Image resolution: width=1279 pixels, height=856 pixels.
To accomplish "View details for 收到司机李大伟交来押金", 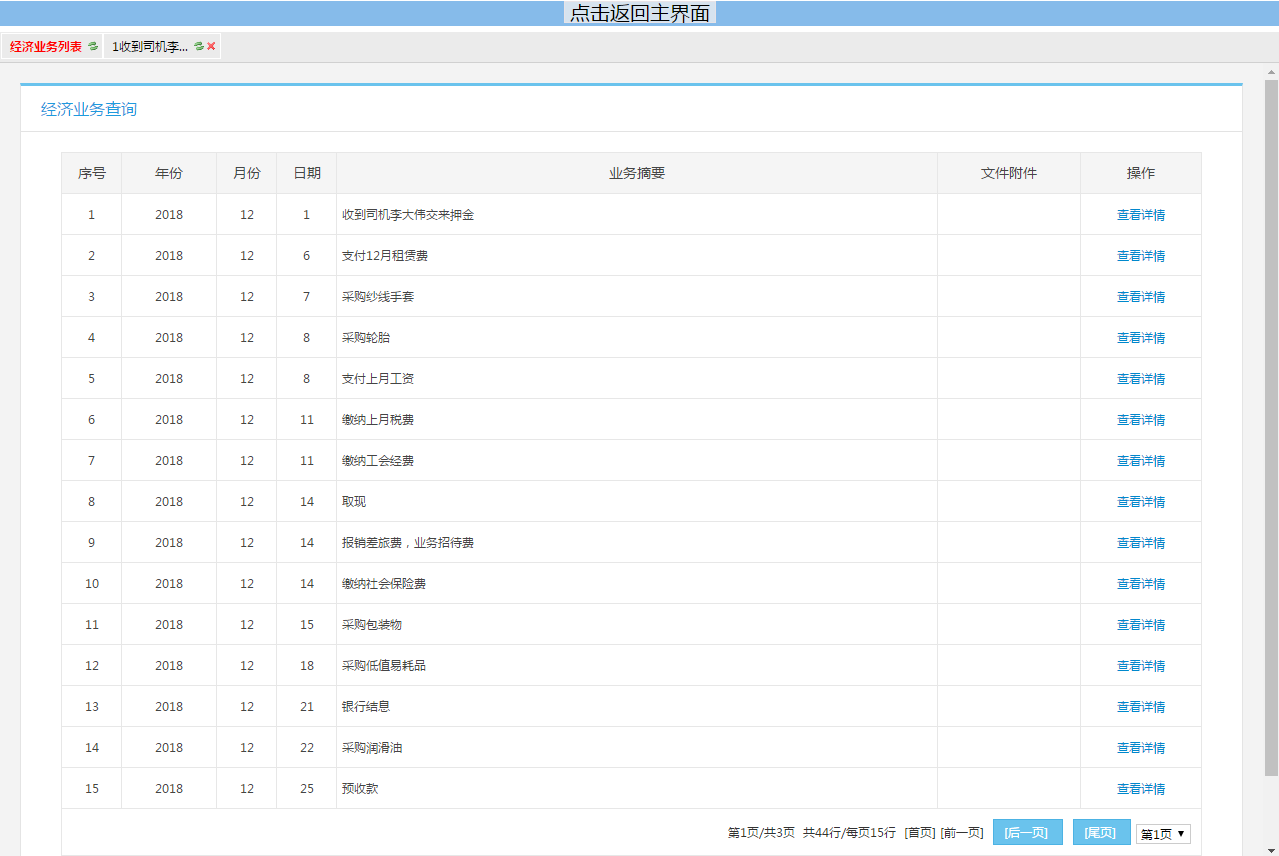I will pyautogui.click(x=1140, y=215).
